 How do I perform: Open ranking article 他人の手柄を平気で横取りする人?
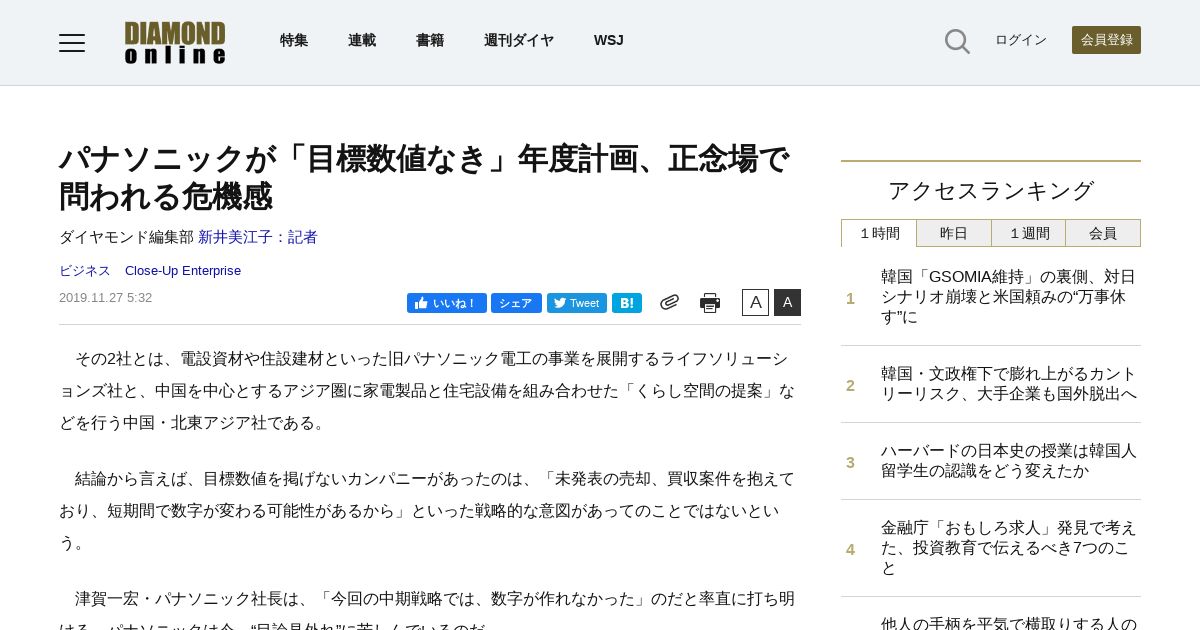click(x=1008, y=623)
